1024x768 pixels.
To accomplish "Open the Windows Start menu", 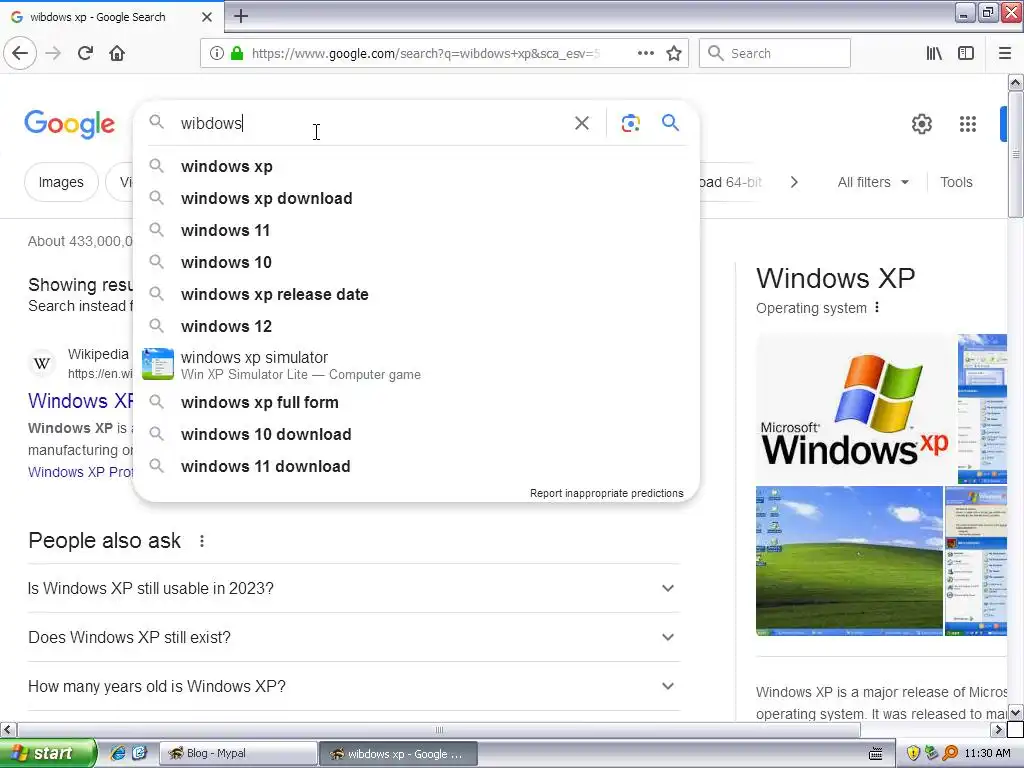I will tap(48, 753).
